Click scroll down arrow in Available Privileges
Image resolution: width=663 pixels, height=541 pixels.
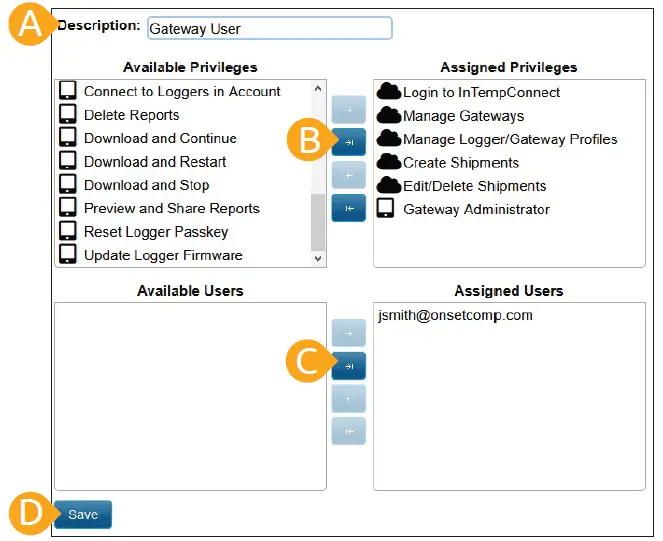coord(318,258)
